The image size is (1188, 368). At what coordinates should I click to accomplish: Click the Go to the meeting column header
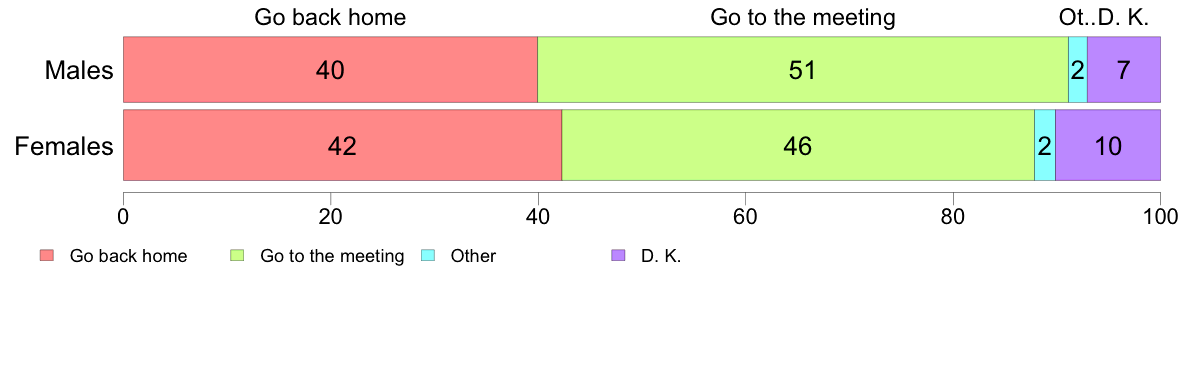coord(802,17)
